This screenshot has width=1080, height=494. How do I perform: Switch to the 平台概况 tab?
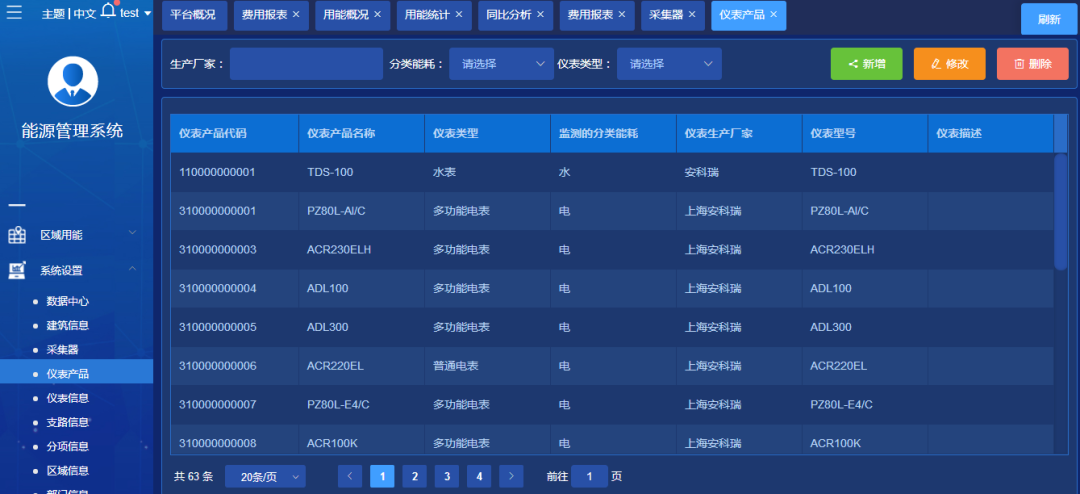point(194,15)
